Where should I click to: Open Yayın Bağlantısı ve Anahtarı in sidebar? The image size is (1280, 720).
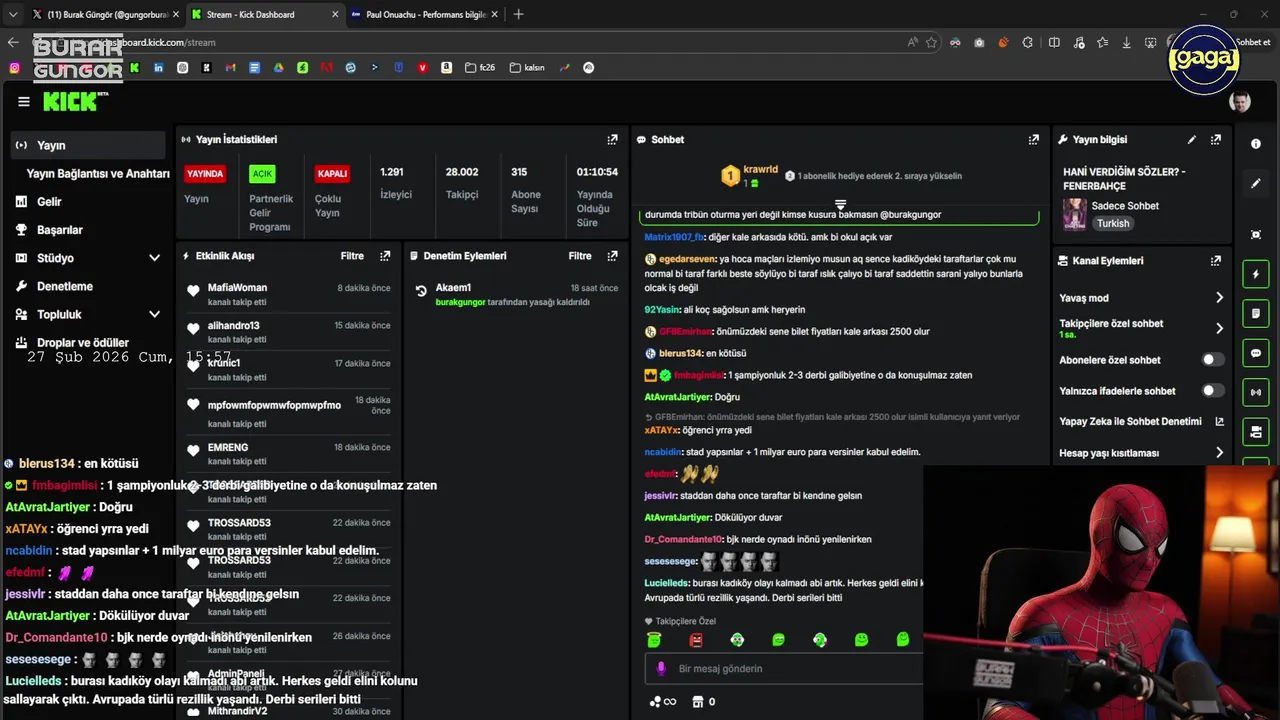[98, 173]
